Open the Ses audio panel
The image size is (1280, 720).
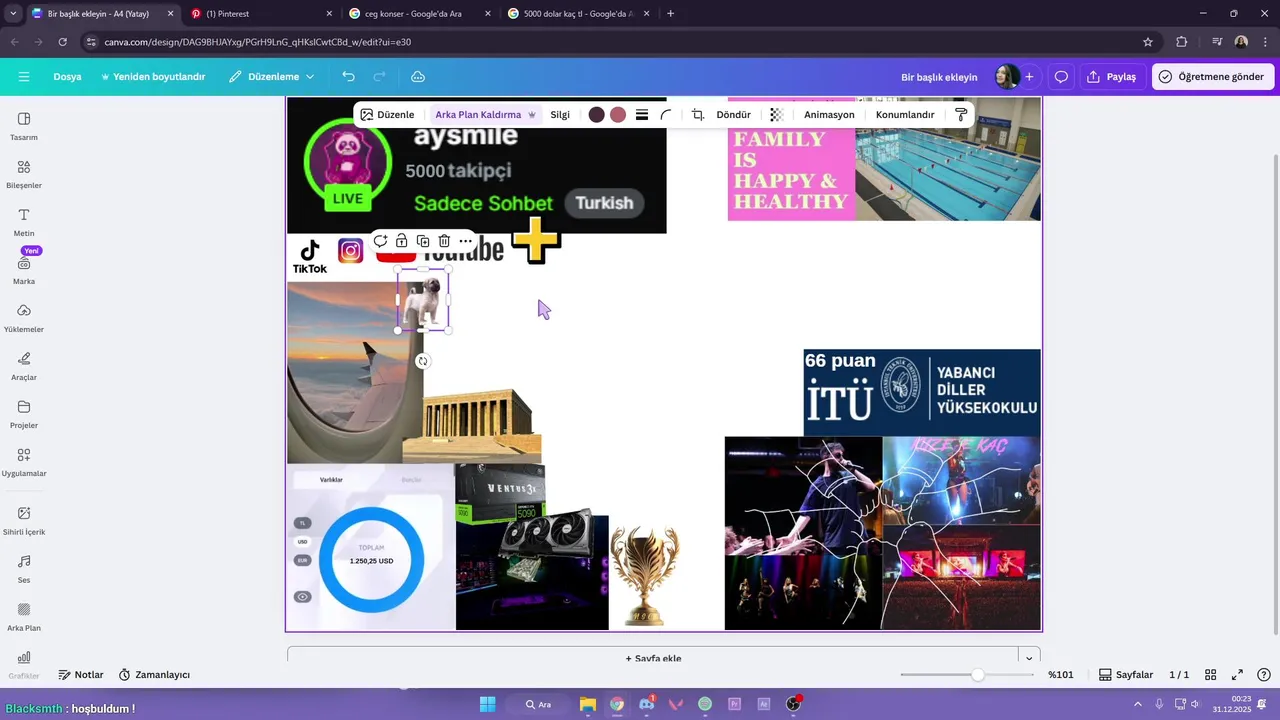point(24,568)
